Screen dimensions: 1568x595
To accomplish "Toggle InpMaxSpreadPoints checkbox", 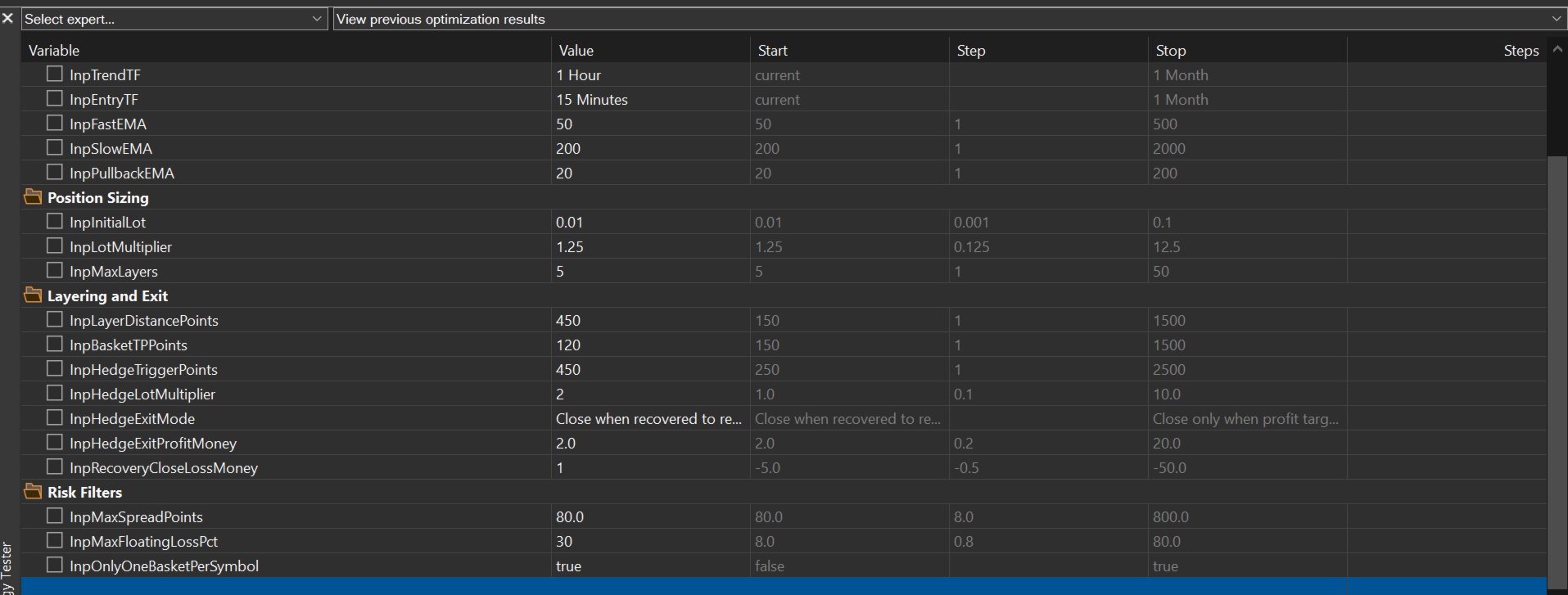I will [x=55, y=516].
